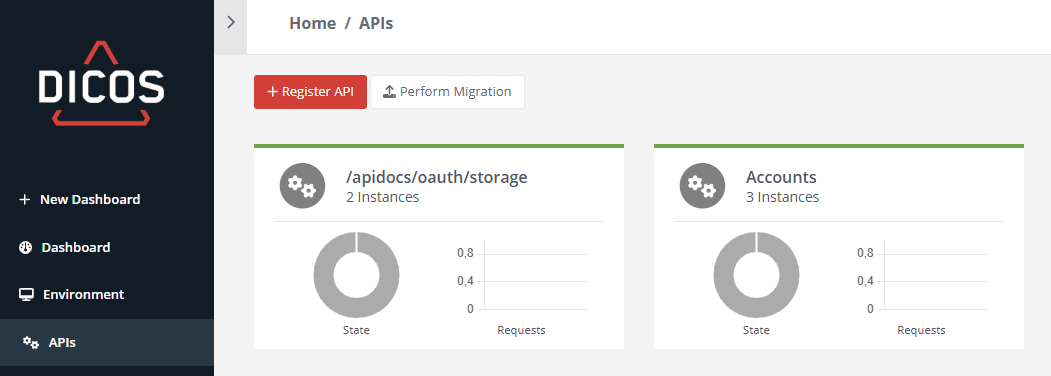Click the DICOS logo

[101, 83]
